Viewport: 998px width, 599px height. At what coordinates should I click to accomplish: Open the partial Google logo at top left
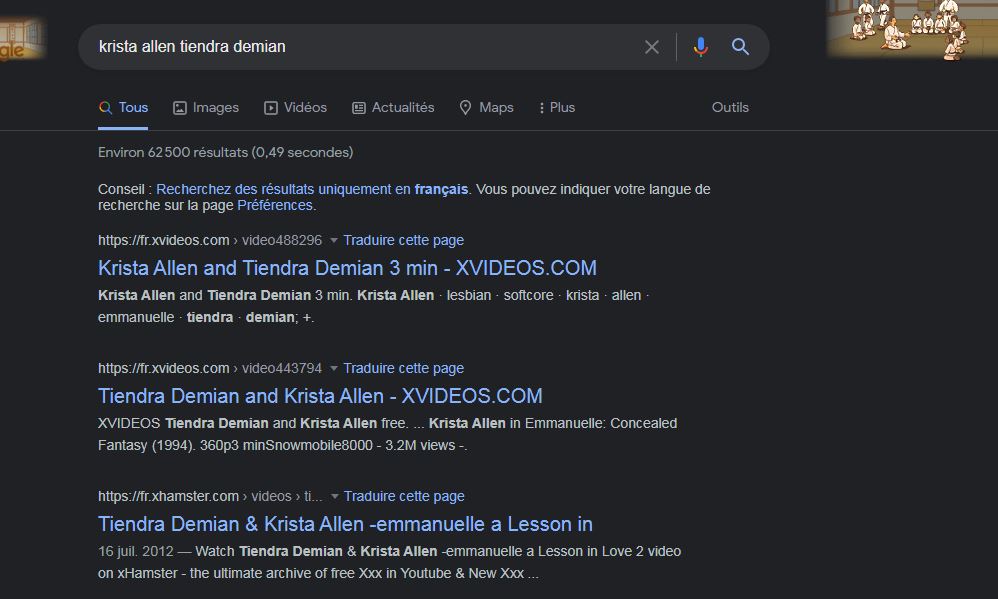point(22,39)
